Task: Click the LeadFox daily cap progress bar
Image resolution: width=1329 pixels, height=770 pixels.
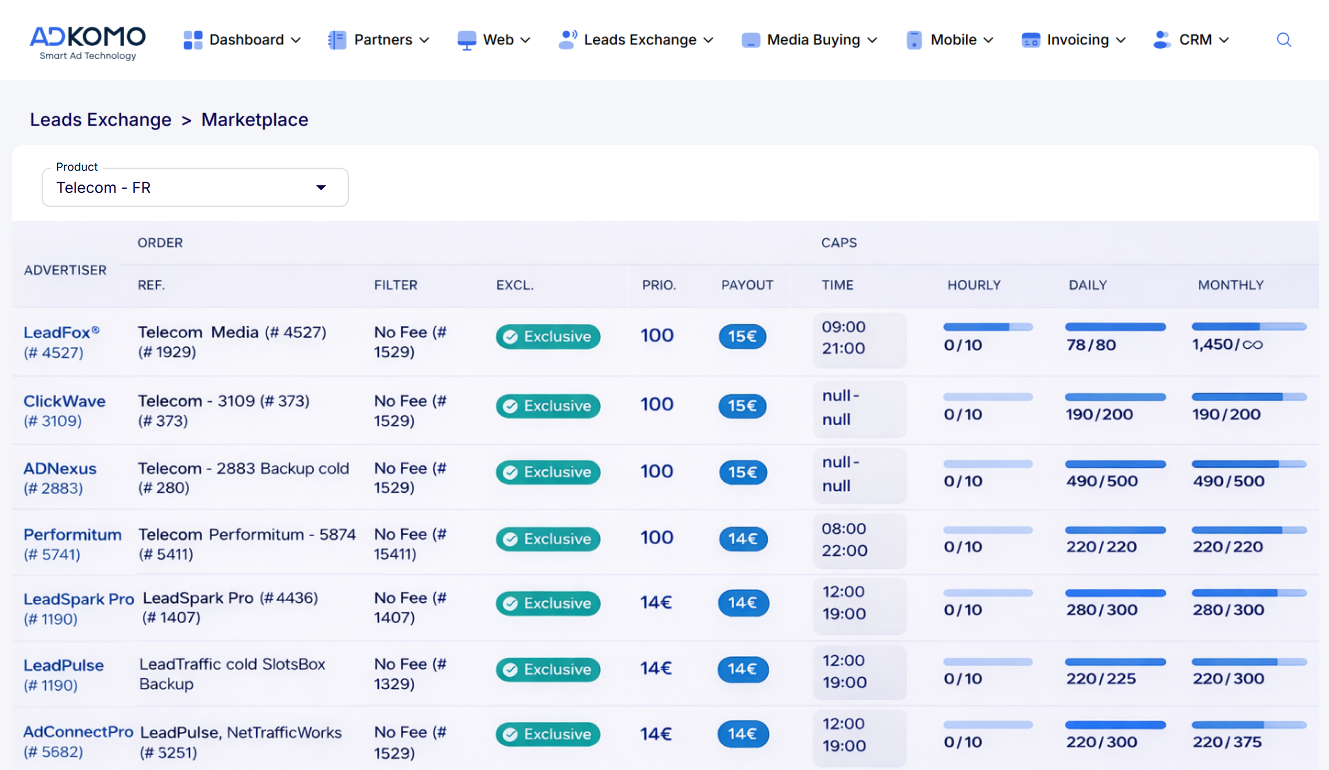Action: coord(1115,327)
